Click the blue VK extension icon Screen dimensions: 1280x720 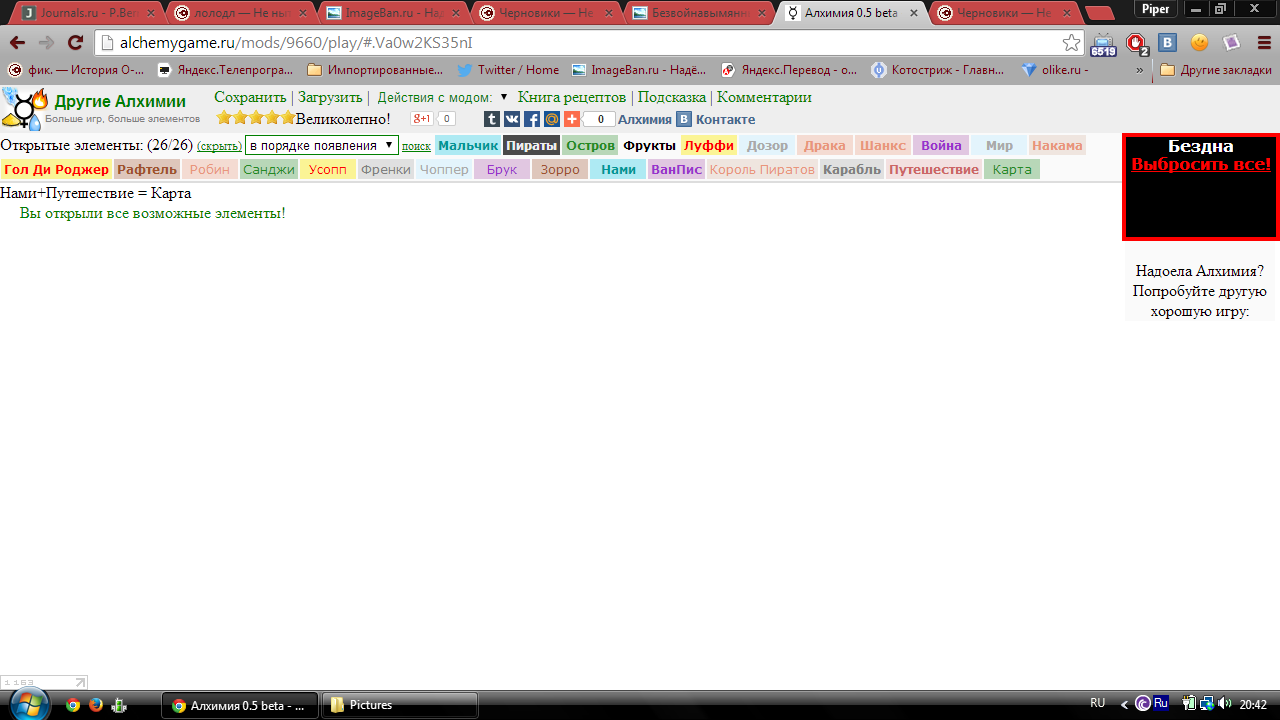click(1167, 43)
